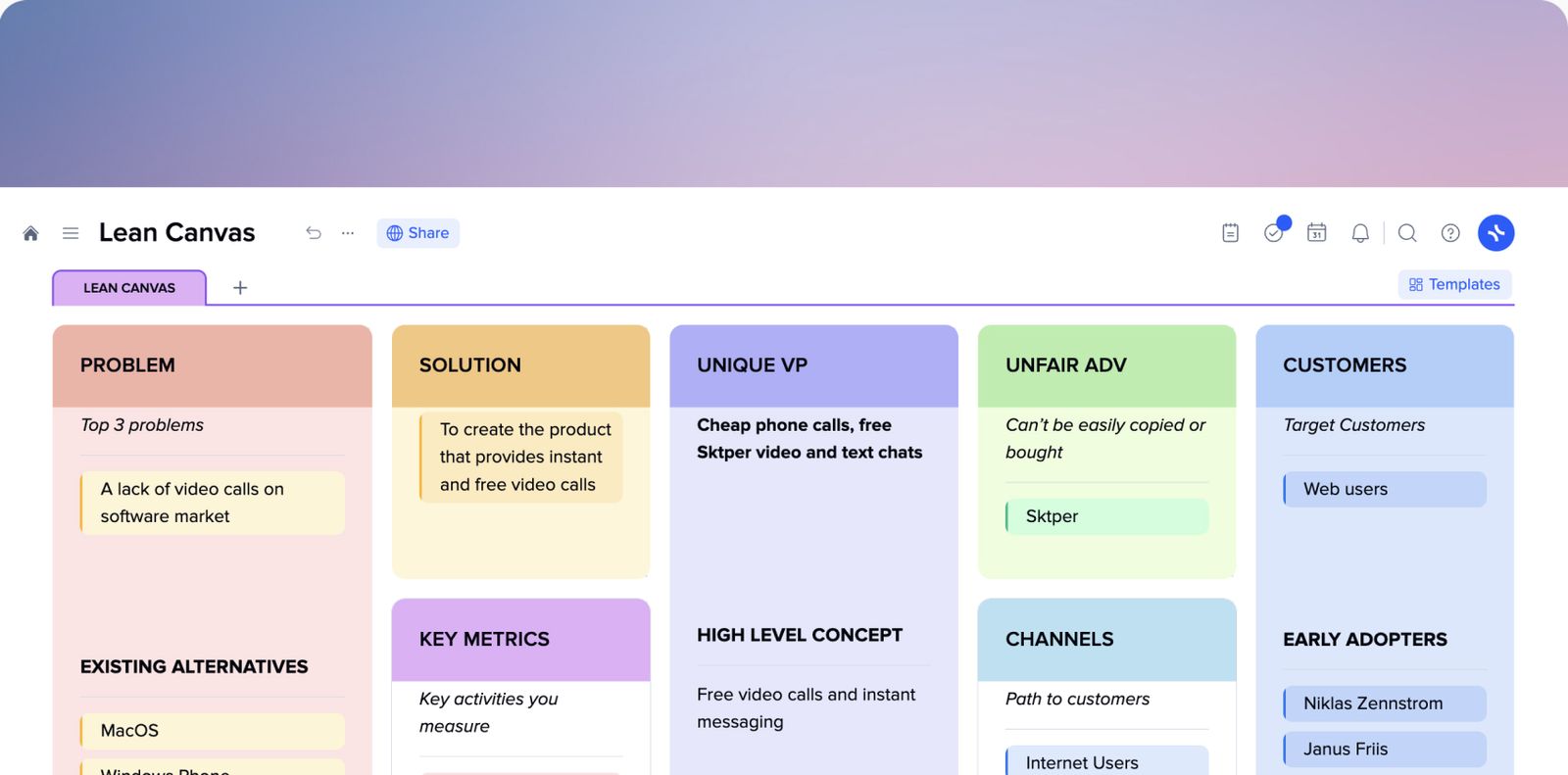Open the notes clipboard icon

(1231, 233)
